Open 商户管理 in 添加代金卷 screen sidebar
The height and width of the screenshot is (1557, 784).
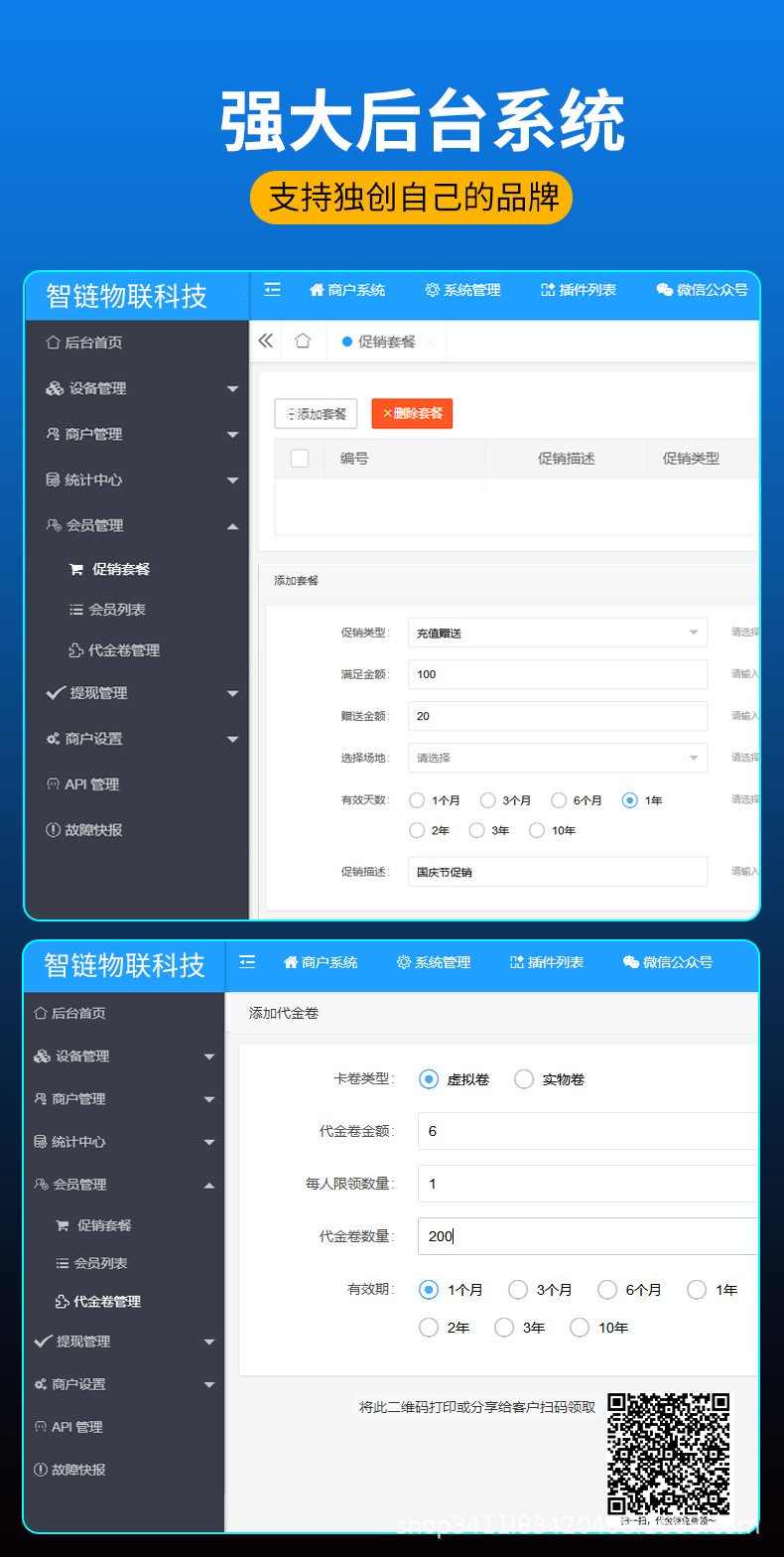point(69,1099)
